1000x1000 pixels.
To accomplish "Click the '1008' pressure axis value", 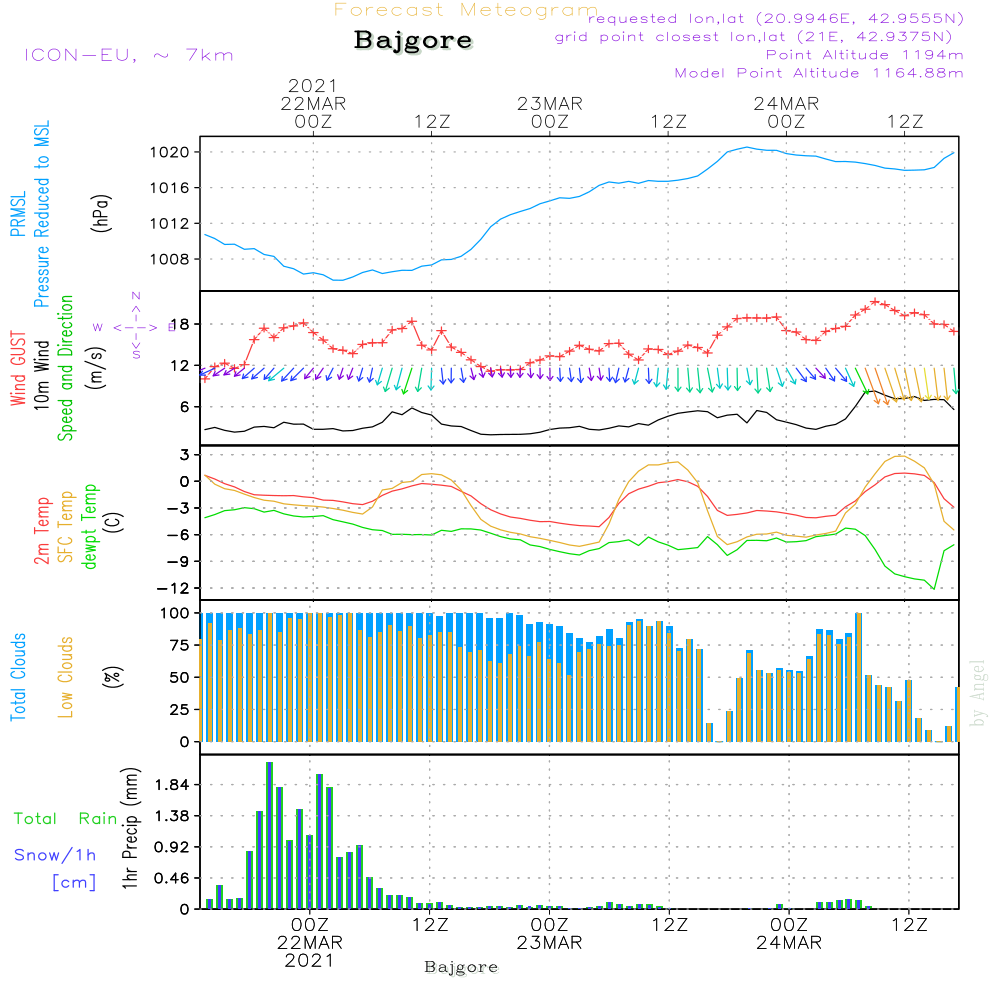I will tap(169, 260).
